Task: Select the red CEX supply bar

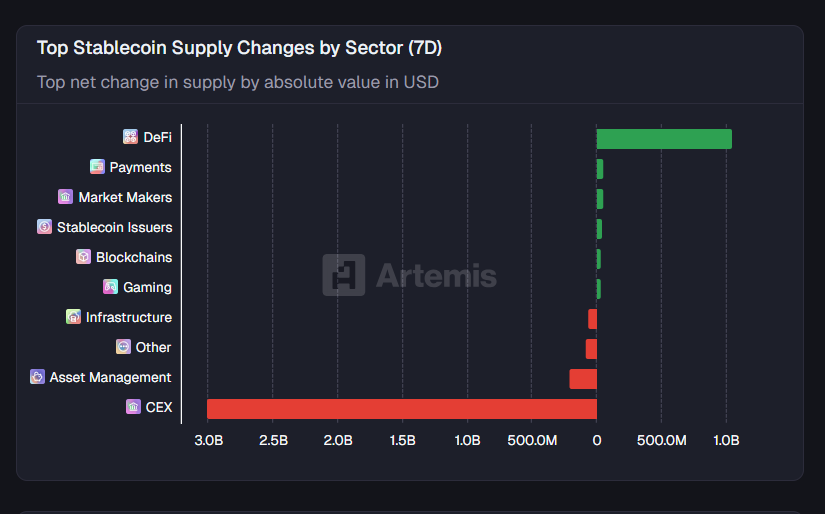Action: click(x=401, y=409)
